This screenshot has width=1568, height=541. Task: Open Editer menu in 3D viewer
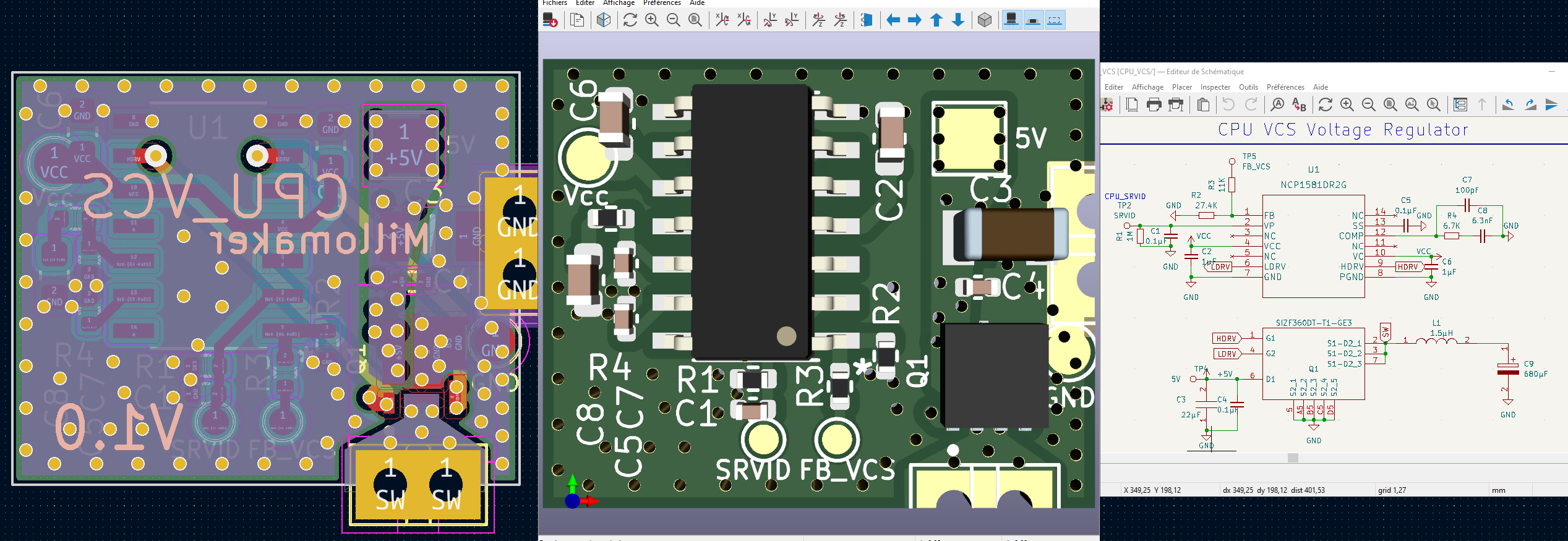(585, 3)
